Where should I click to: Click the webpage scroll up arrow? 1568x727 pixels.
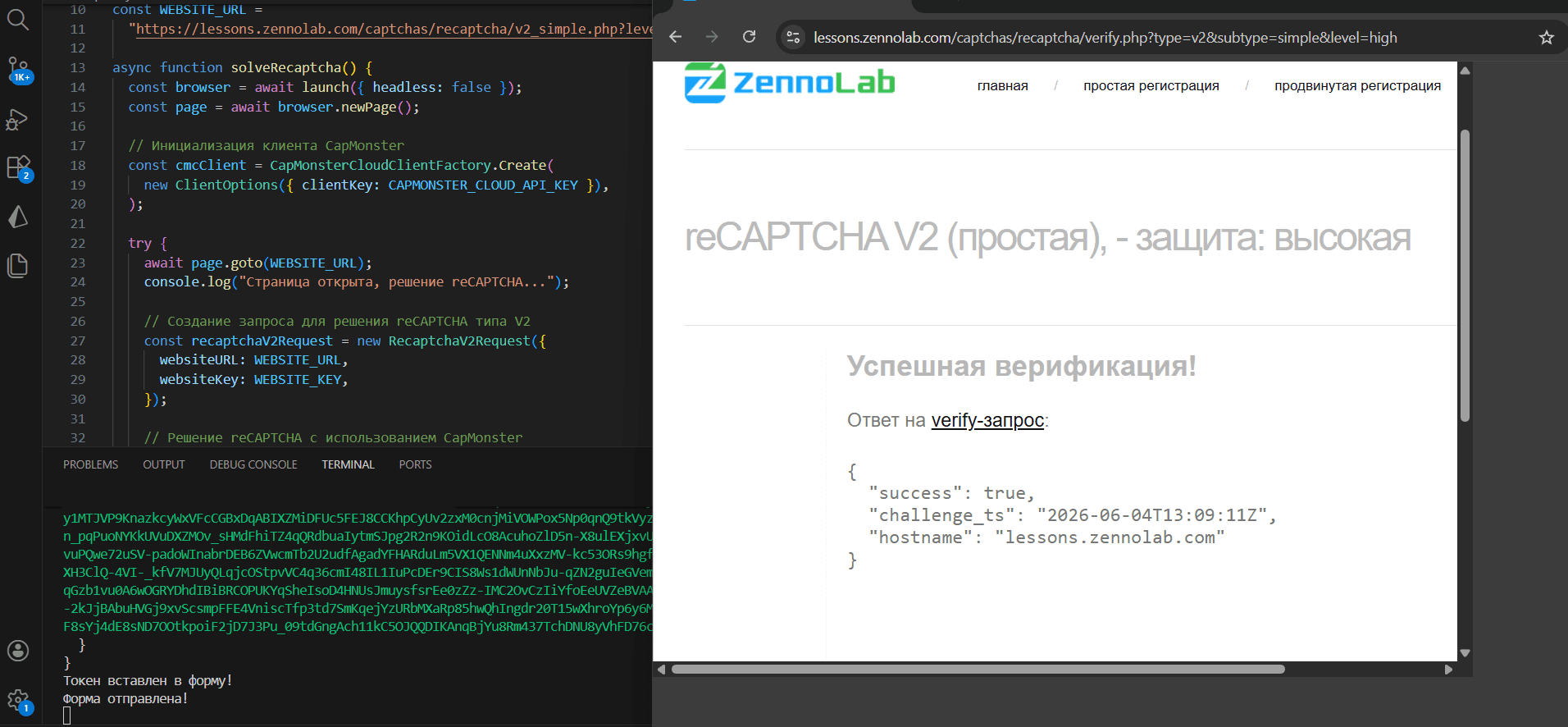(1465, 71)
